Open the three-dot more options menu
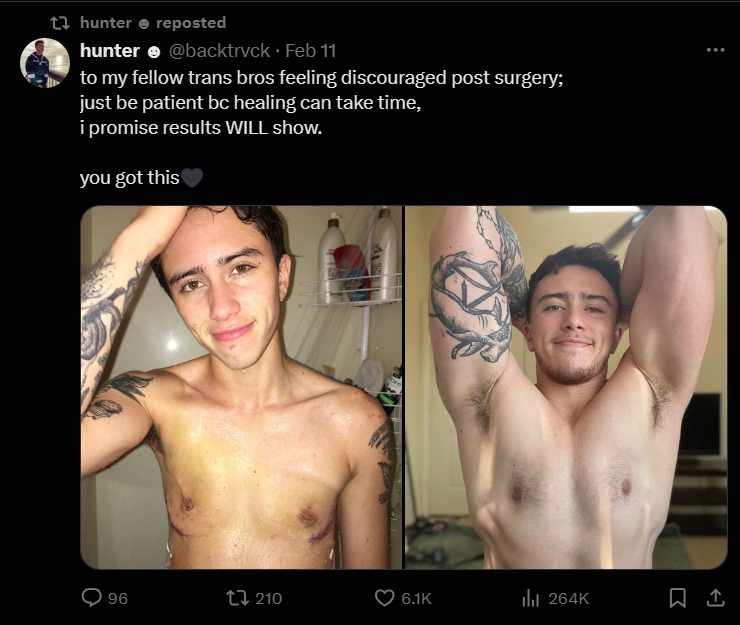Image resolution: width=740 pixels, height=625 pixels. (x=715, y=50)
